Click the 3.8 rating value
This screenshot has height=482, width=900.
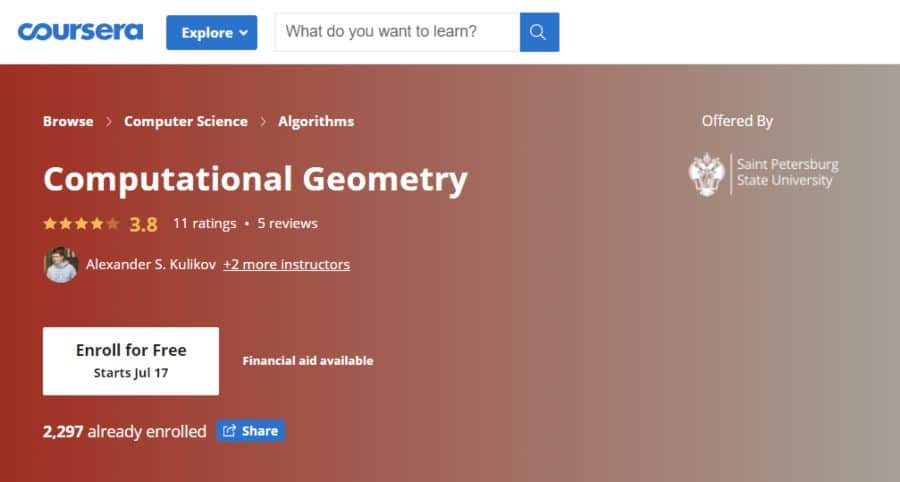tap(143, 224)
